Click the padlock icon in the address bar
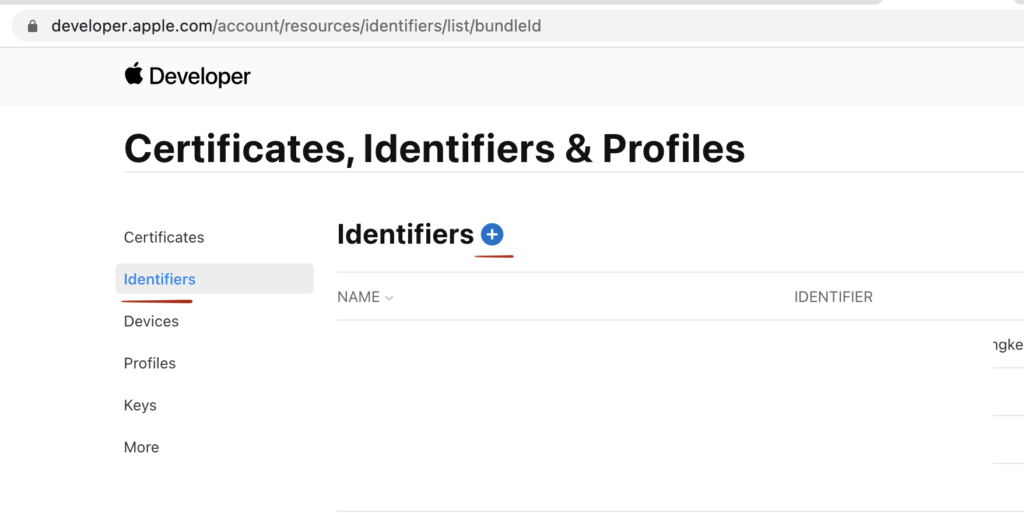Image resolution: width=1024 pixels, height=513 pixels. click(x=33, y=26)
